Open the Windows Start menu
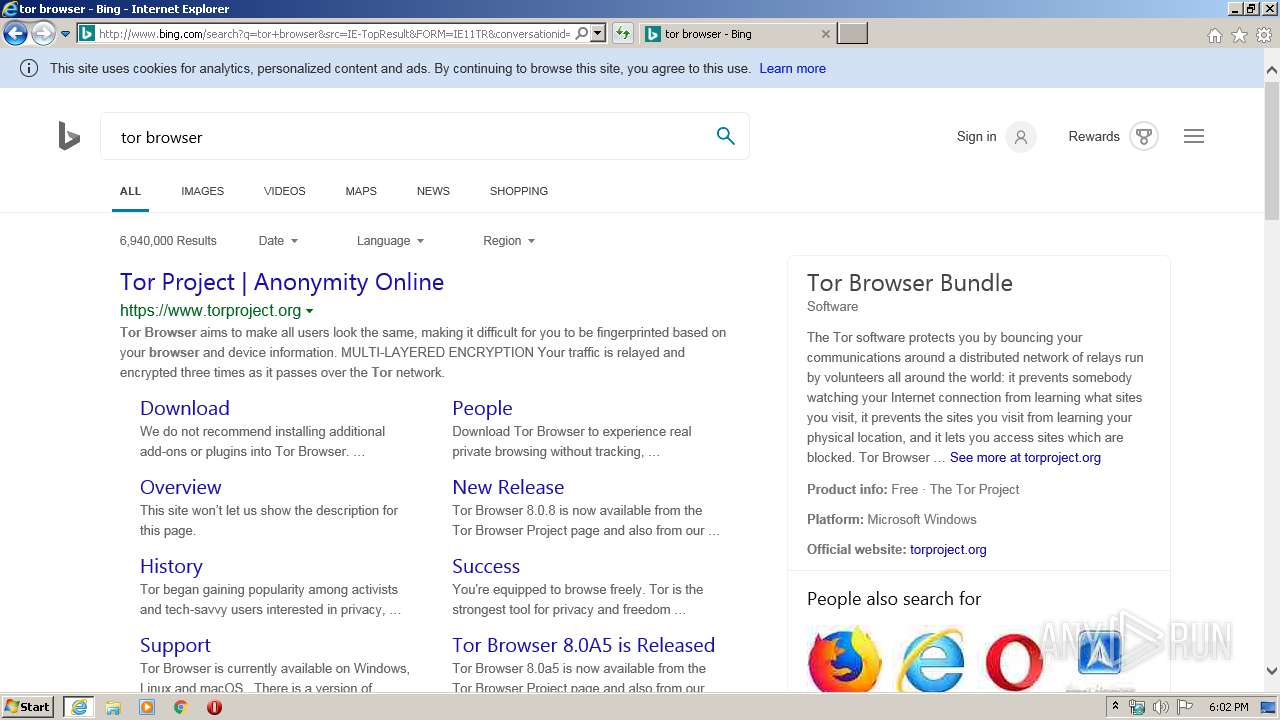 click(x=27, y=707)
